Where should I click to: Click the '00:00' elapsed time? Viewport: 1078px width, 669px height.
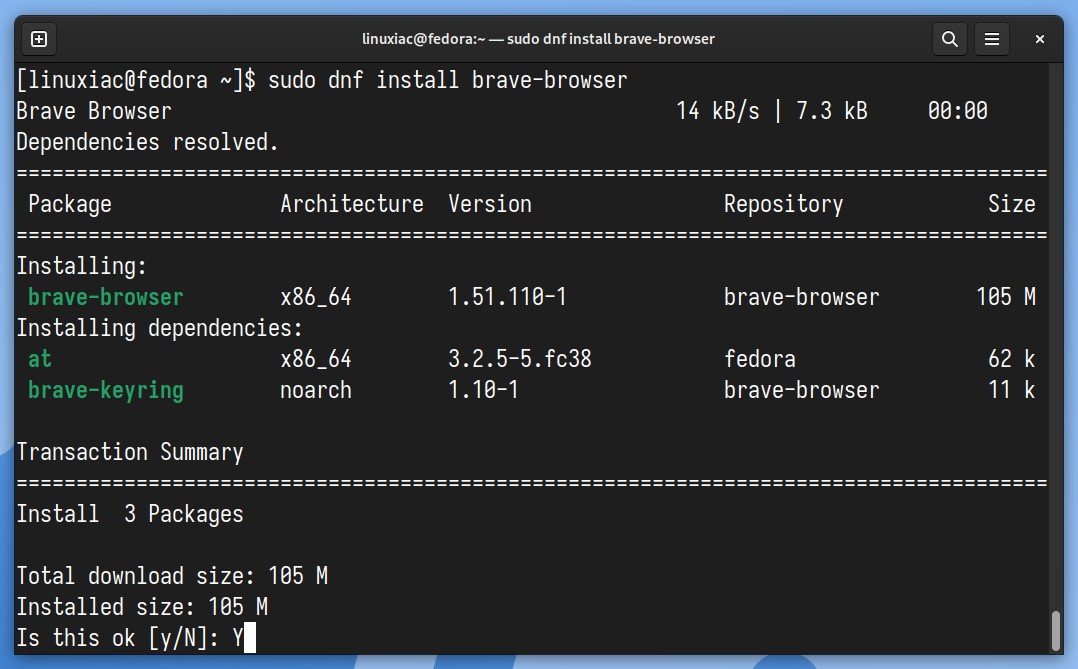tap(958, 111)
